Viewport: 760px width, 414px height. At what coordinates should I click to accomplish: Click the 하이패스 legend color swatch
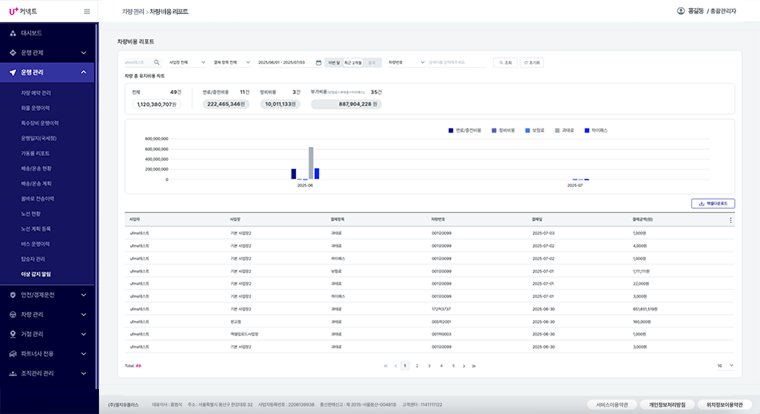click(587, 130)
